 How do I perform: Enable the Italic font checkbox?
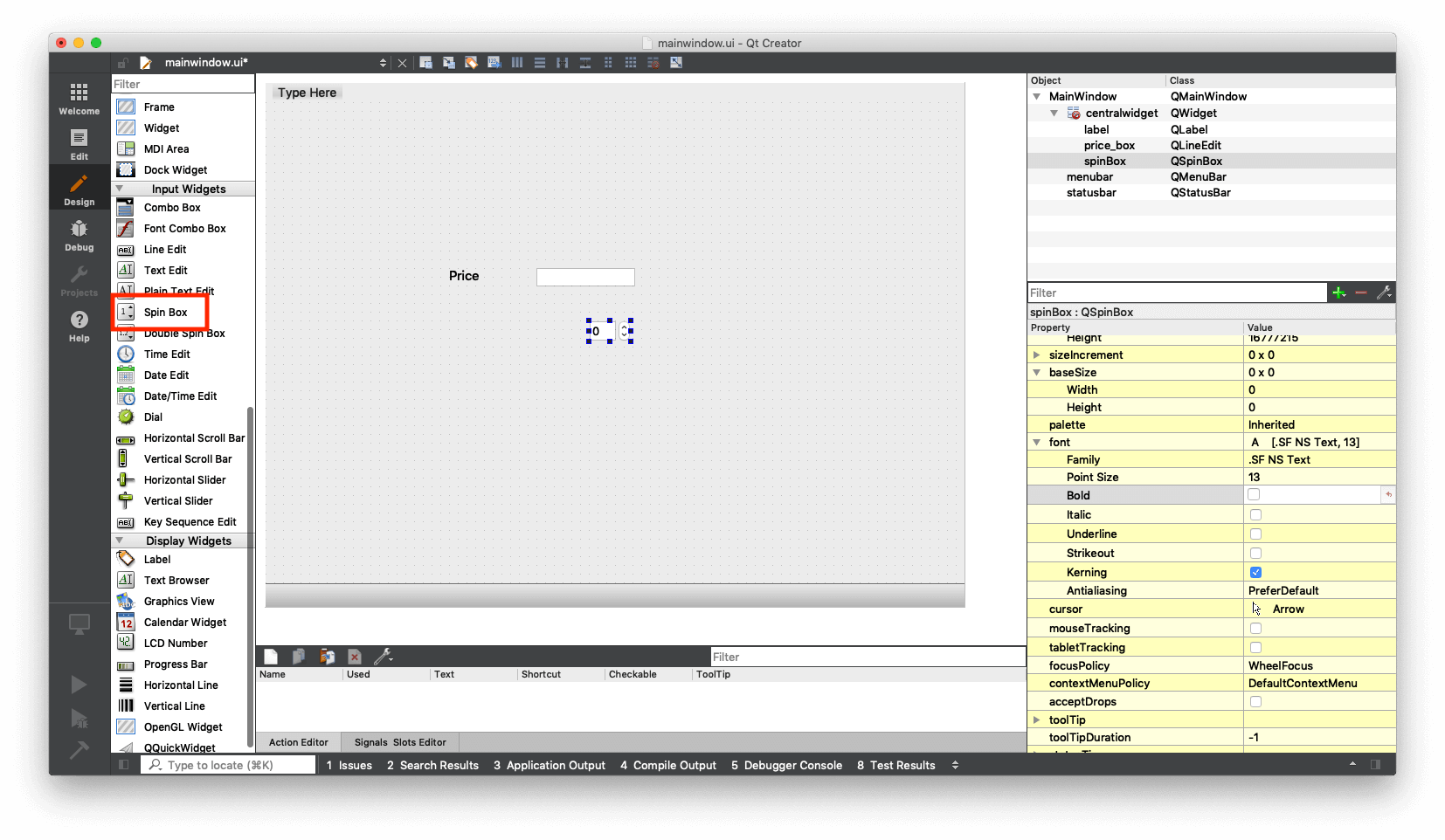coord(1255,515)
